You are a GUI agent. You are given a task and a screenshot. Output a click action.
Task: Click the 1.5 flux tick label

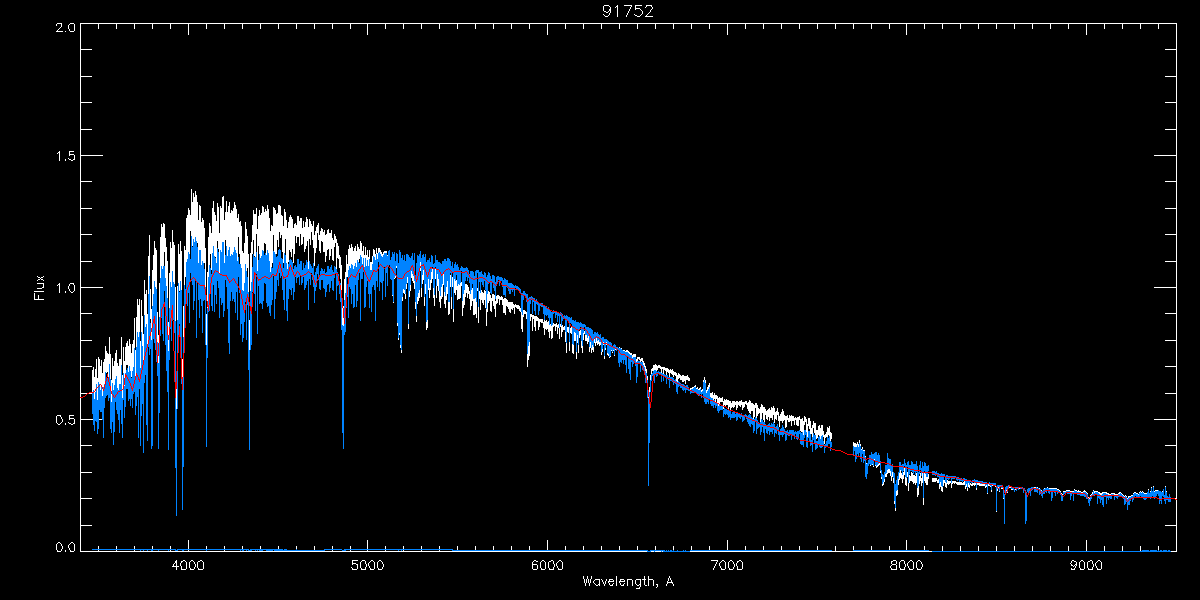[x=66, y=157]
